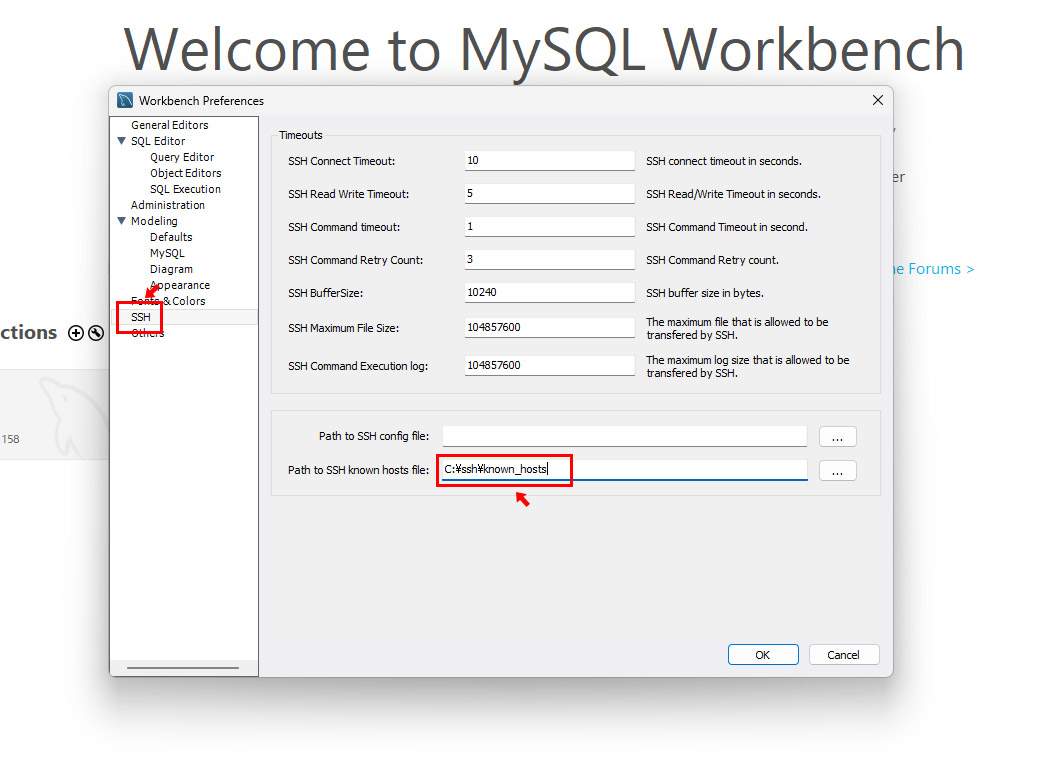The width and height of the screenshot is (1051, 781).
Task: Go to SQL Execution preferences
Action: (185, 189)
